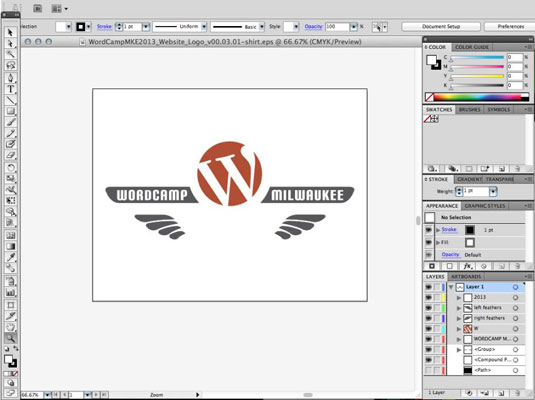The height and width of the screenshot is (400, 535).
Task: Switch to the Graphic Styles tab
Action: (x=485, y=206)
